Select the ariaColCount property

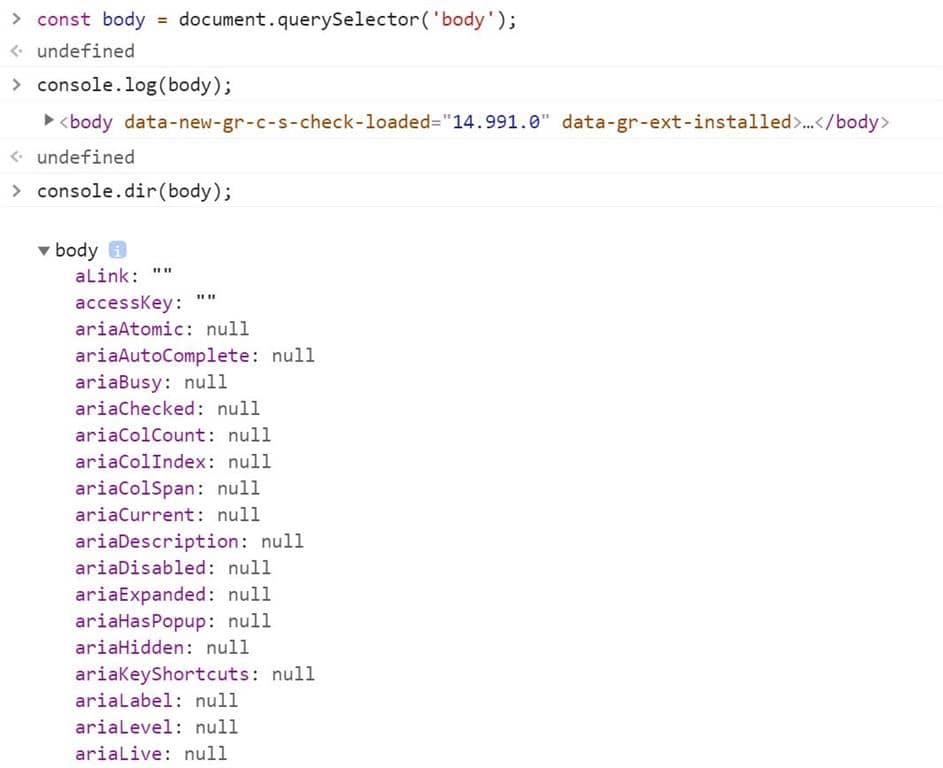(x=173, y=435)
